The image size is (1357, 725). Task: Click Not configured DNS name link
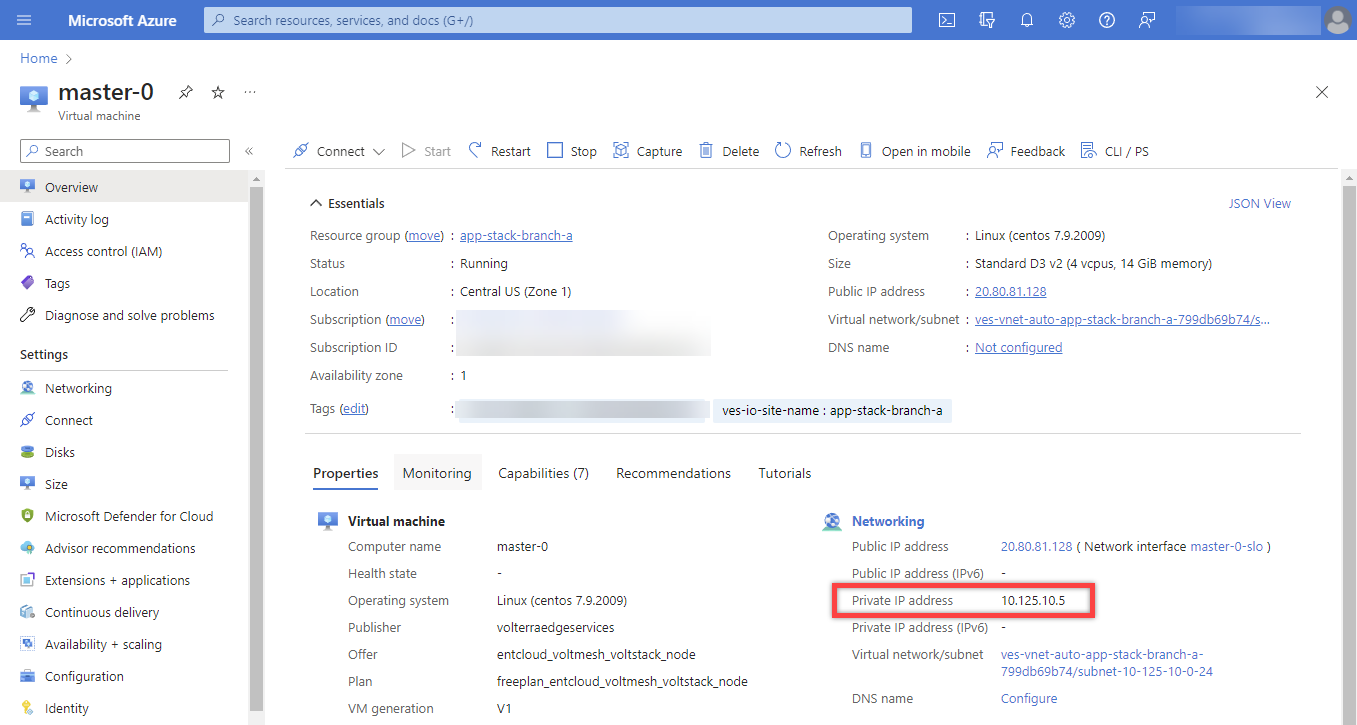click(x=1018, y=348)
